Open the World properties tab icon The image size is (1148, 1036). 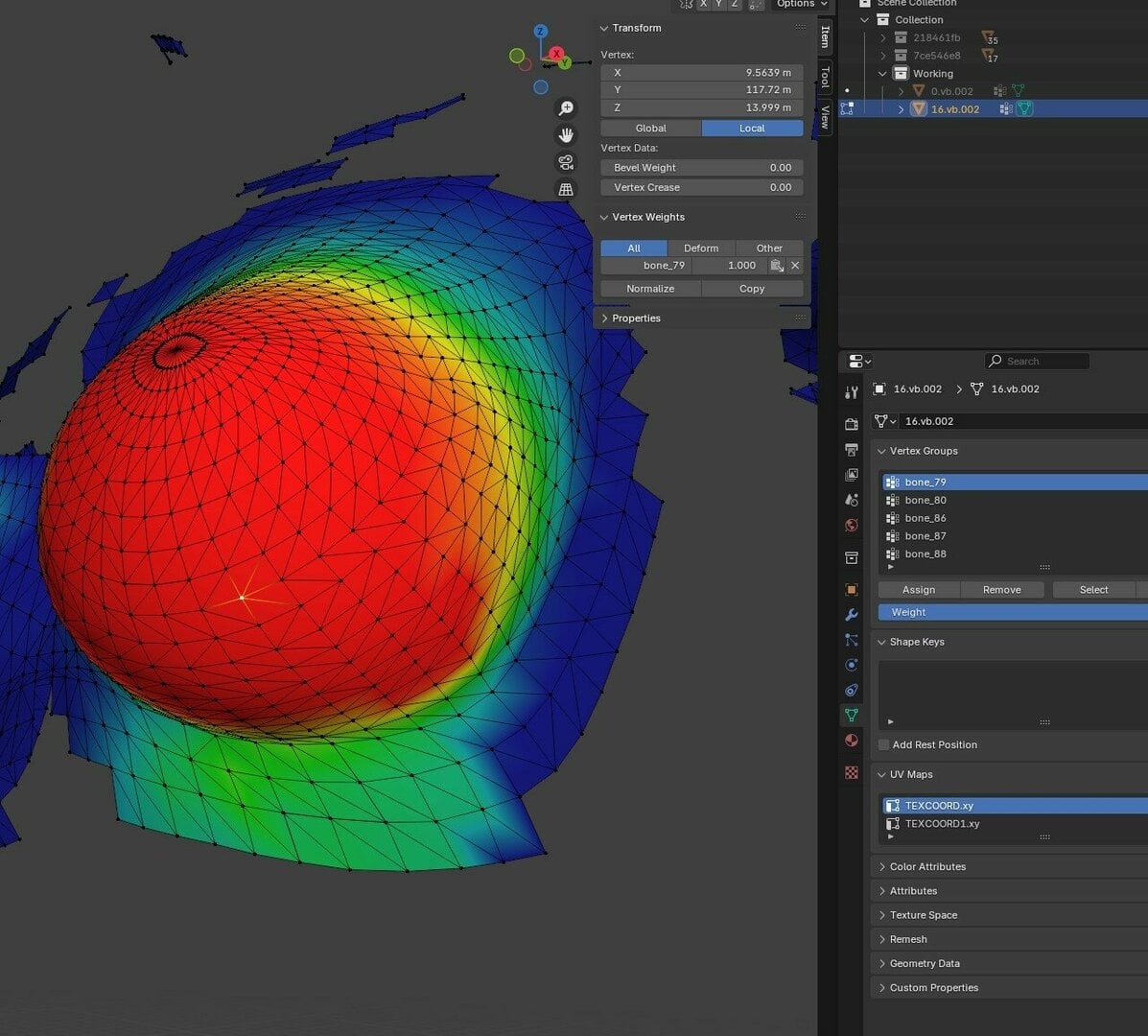pos(852,525)
